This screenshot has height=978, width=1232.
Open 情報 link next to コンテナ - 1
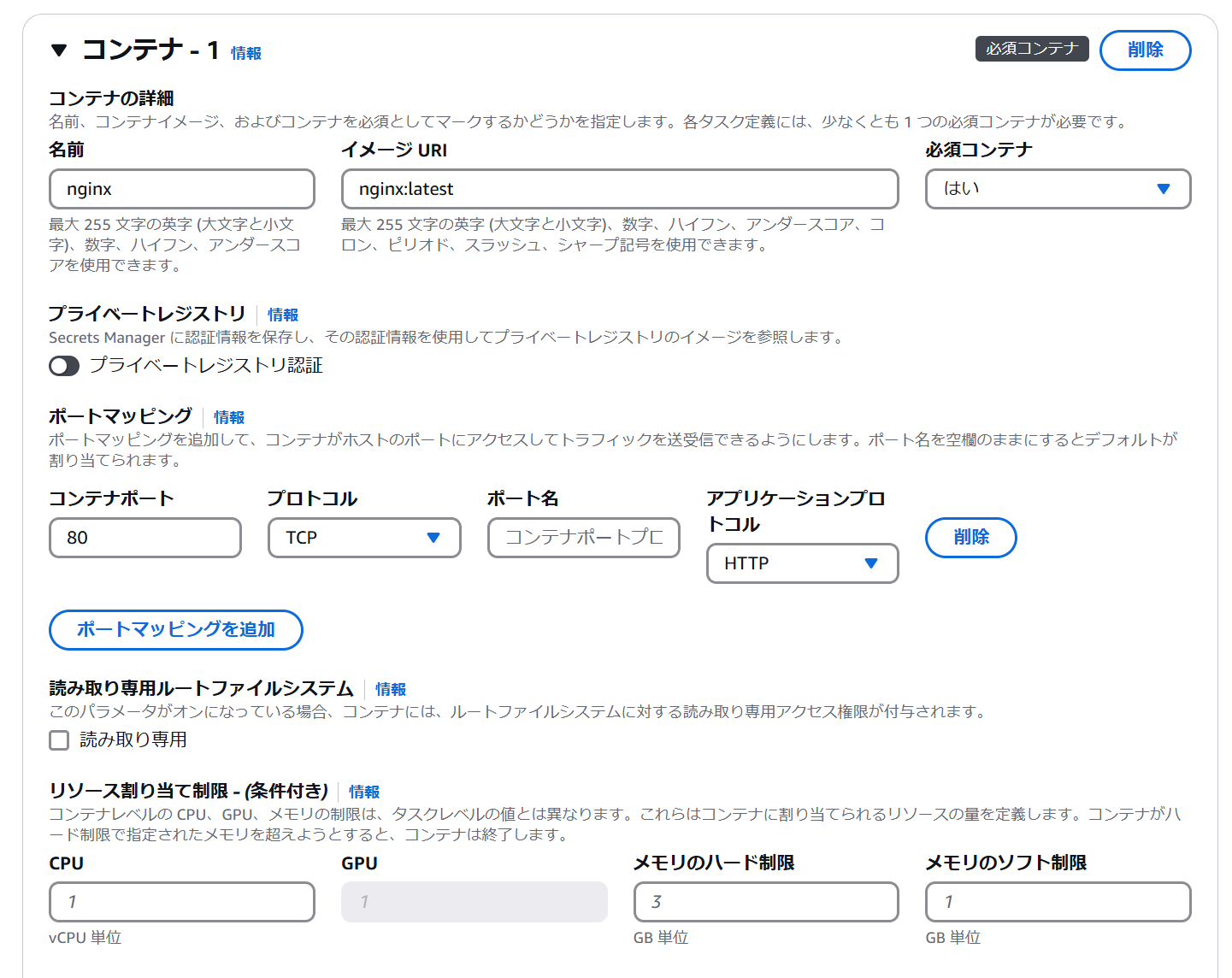click(x=246, y=53)
